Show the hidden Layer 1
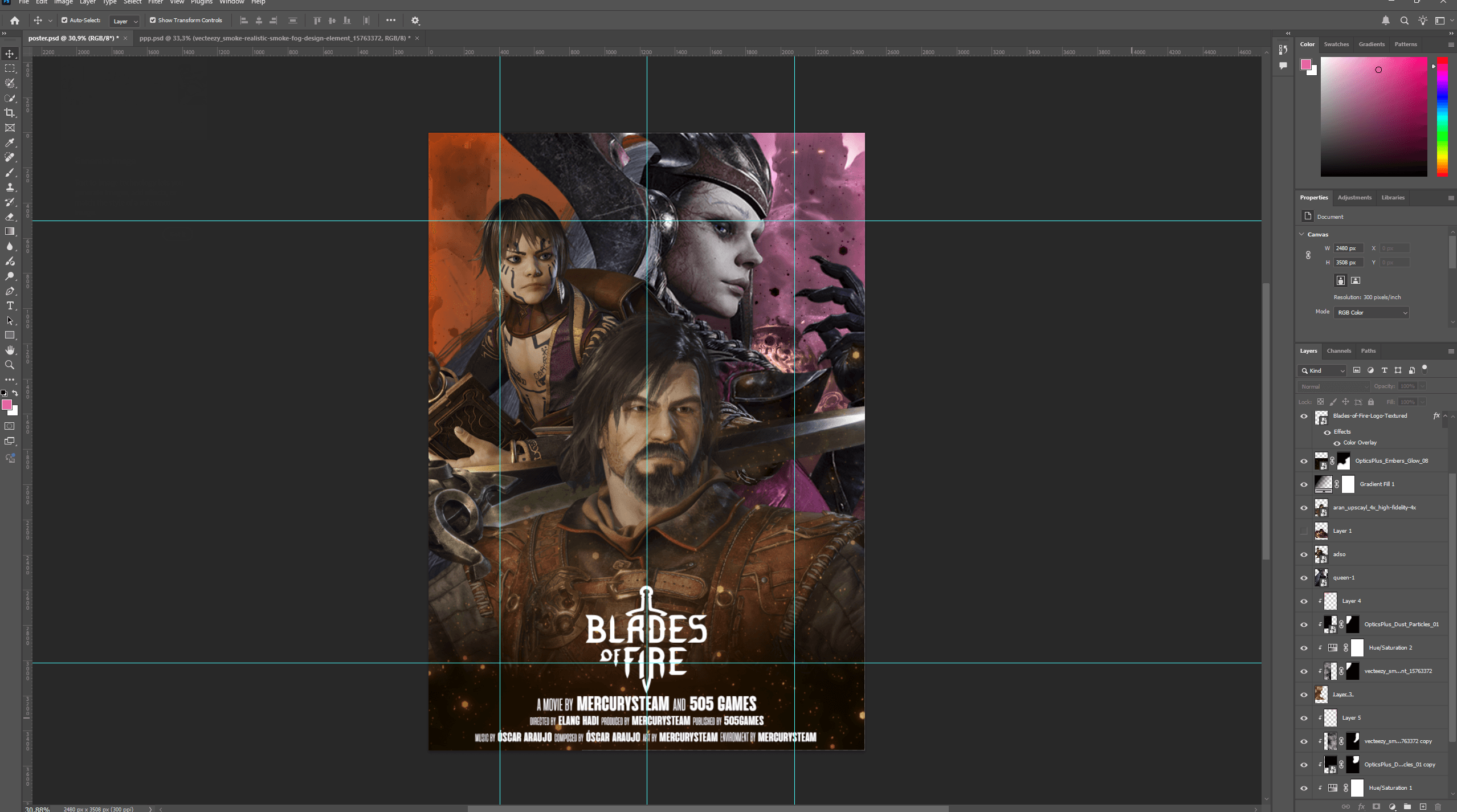Screen dimensions: 1457x812 pyautogui.click(x=1304, y=531)
